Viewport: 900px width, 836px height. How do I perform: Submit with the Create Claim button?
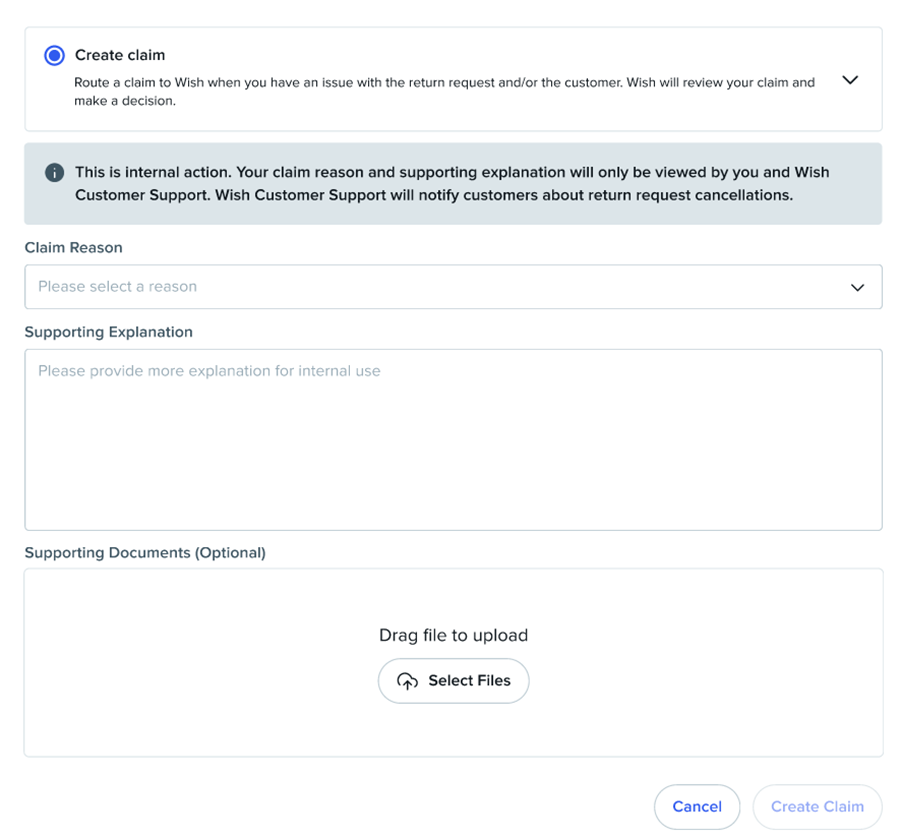click(817, 807)
